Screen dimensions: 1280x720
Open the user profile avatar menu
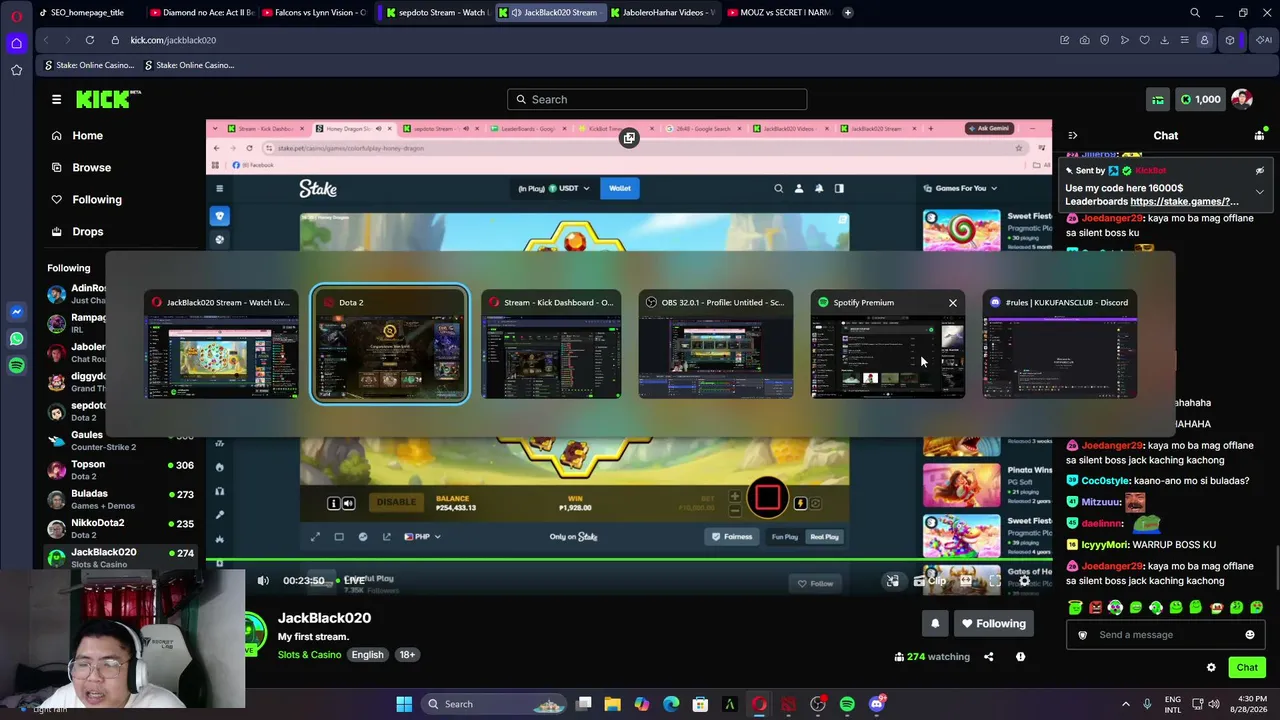1242,99
